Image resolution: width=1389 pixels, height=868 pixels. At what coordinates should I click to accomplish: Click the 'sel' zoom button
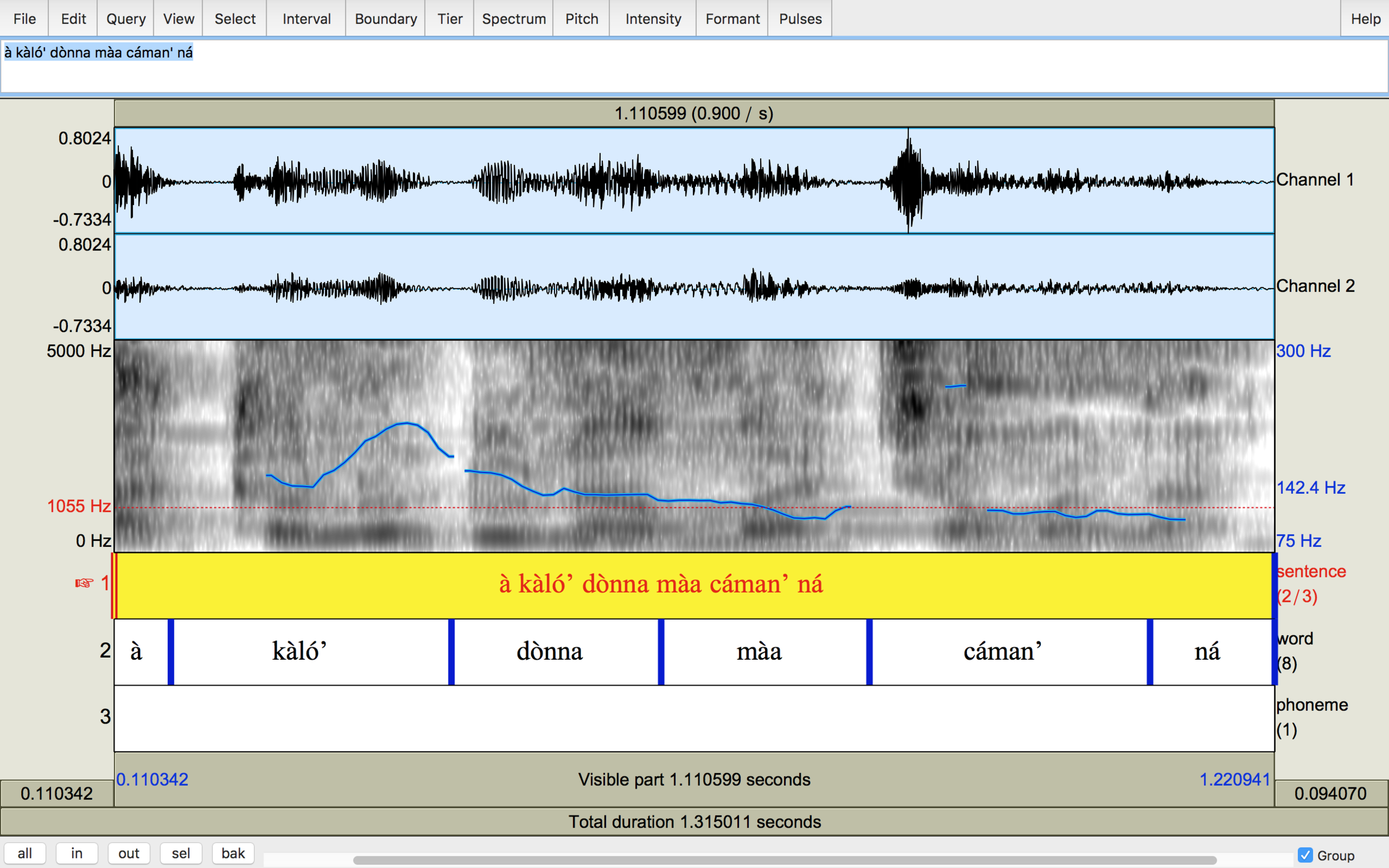(181, 853)
